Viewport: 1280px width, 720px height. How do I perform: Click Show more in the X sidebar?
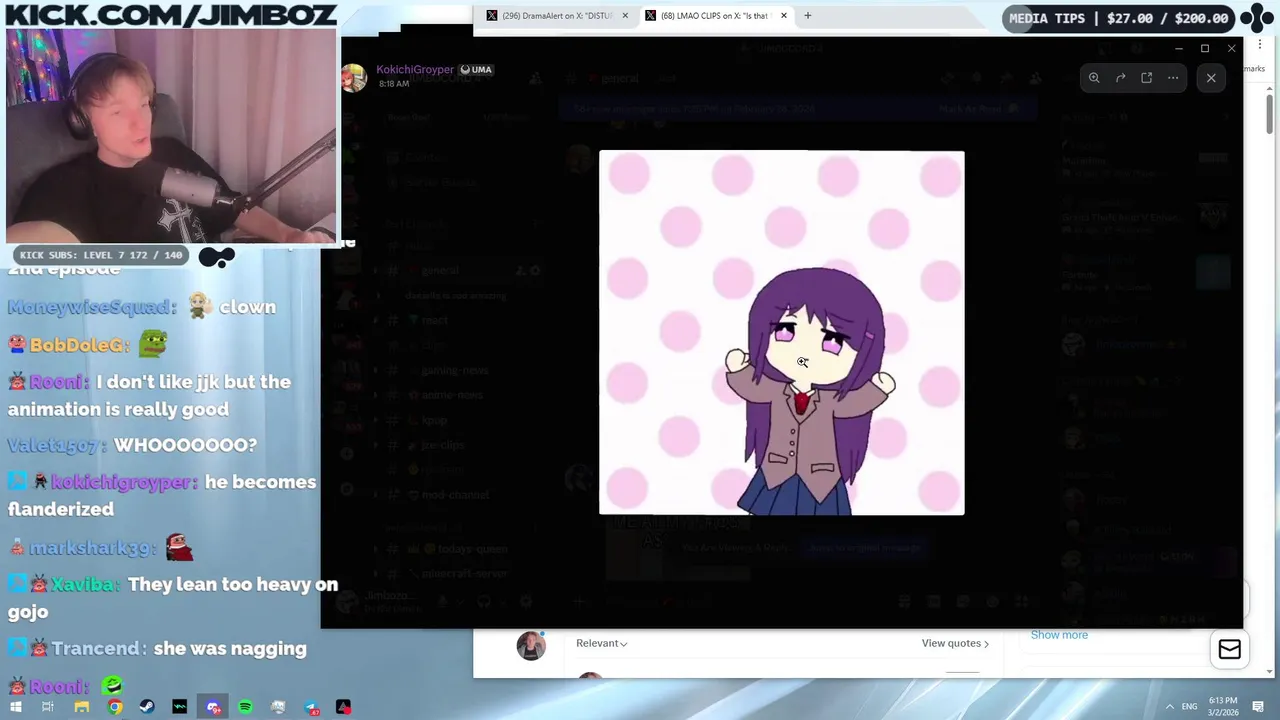click(1059, 635)
